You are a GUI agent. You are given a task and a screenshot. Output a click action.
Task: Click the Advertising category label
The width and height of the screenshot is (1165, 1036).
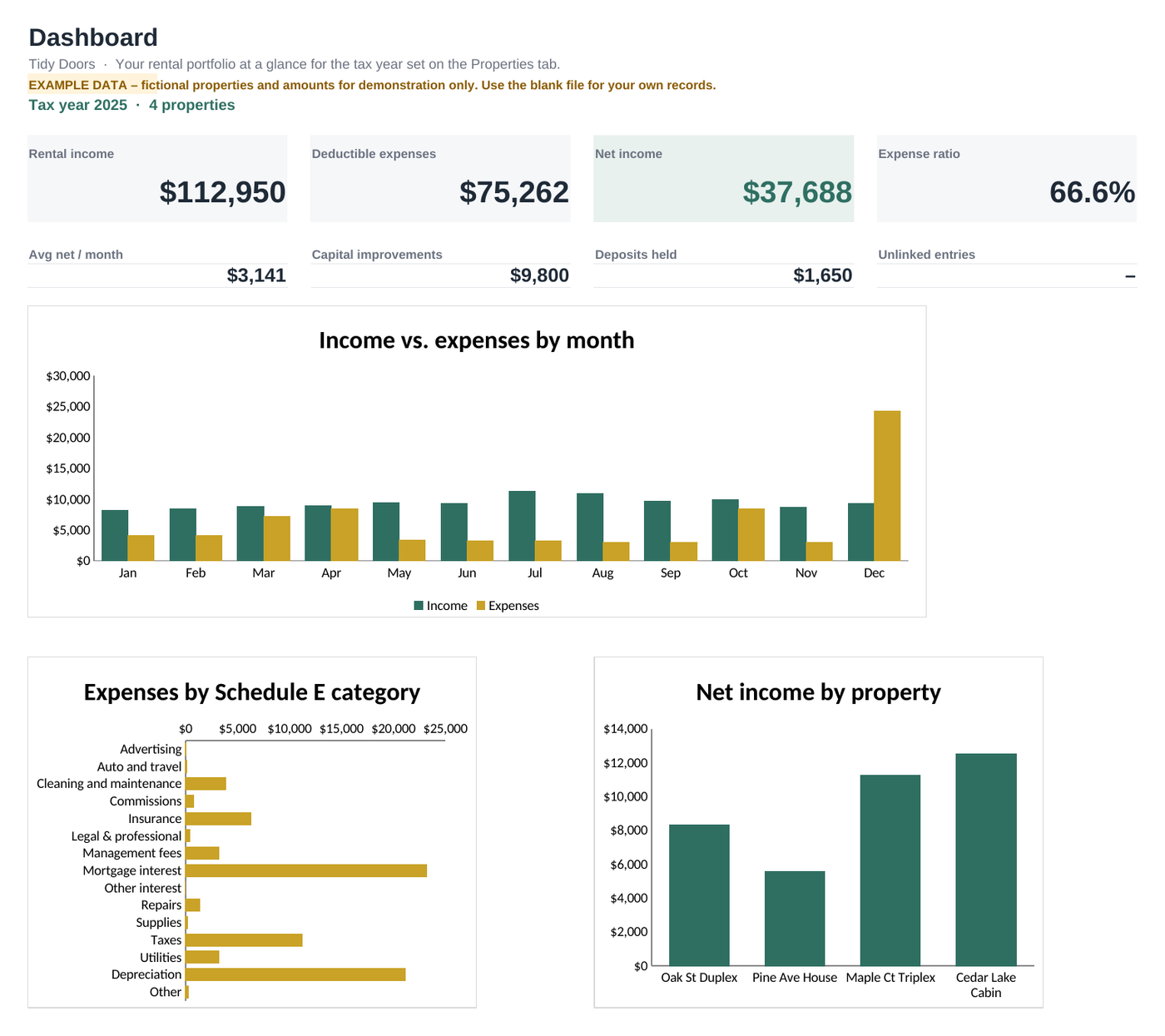(x=151, y=749)
